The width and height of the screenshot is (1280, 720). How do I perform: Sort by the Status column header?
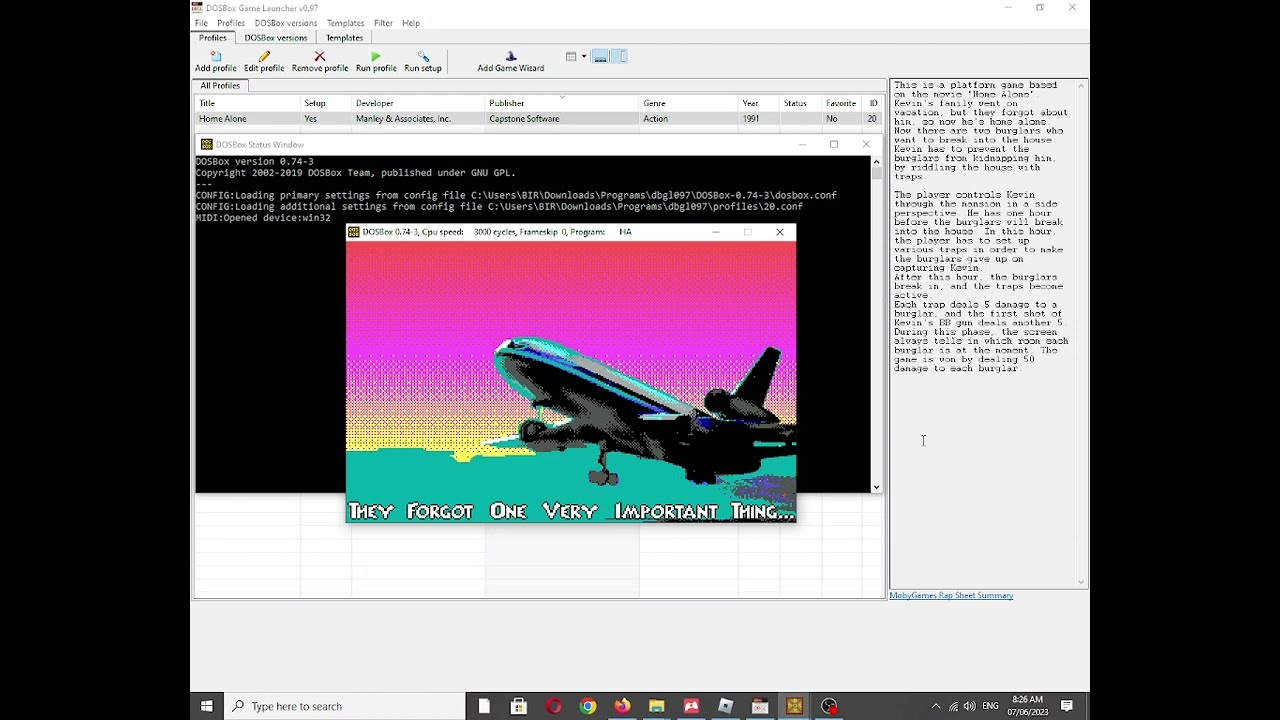[x=800, y=103]
